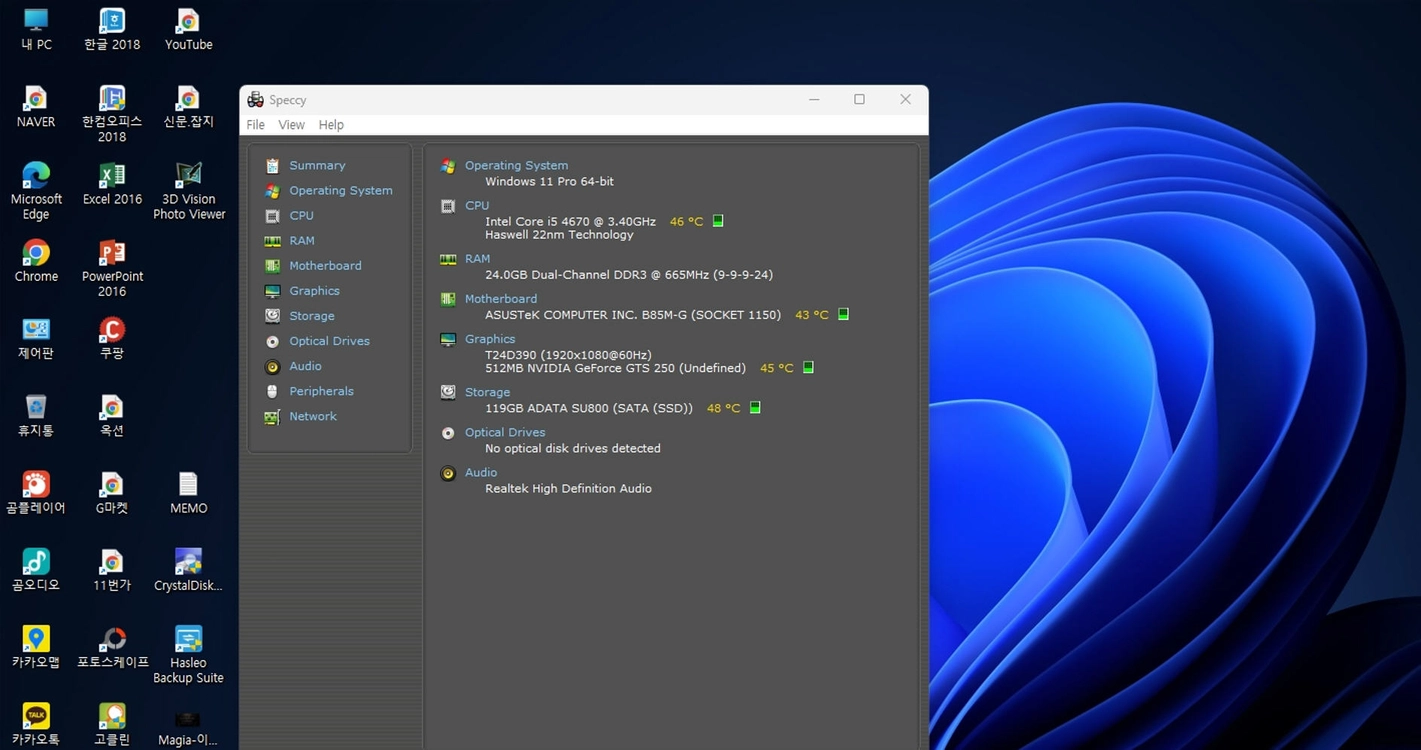This screenshot has height=750, width=1421.
Task: Open the RAM heading link in summary
Action: pyautogui.click(x=477, y=259)
